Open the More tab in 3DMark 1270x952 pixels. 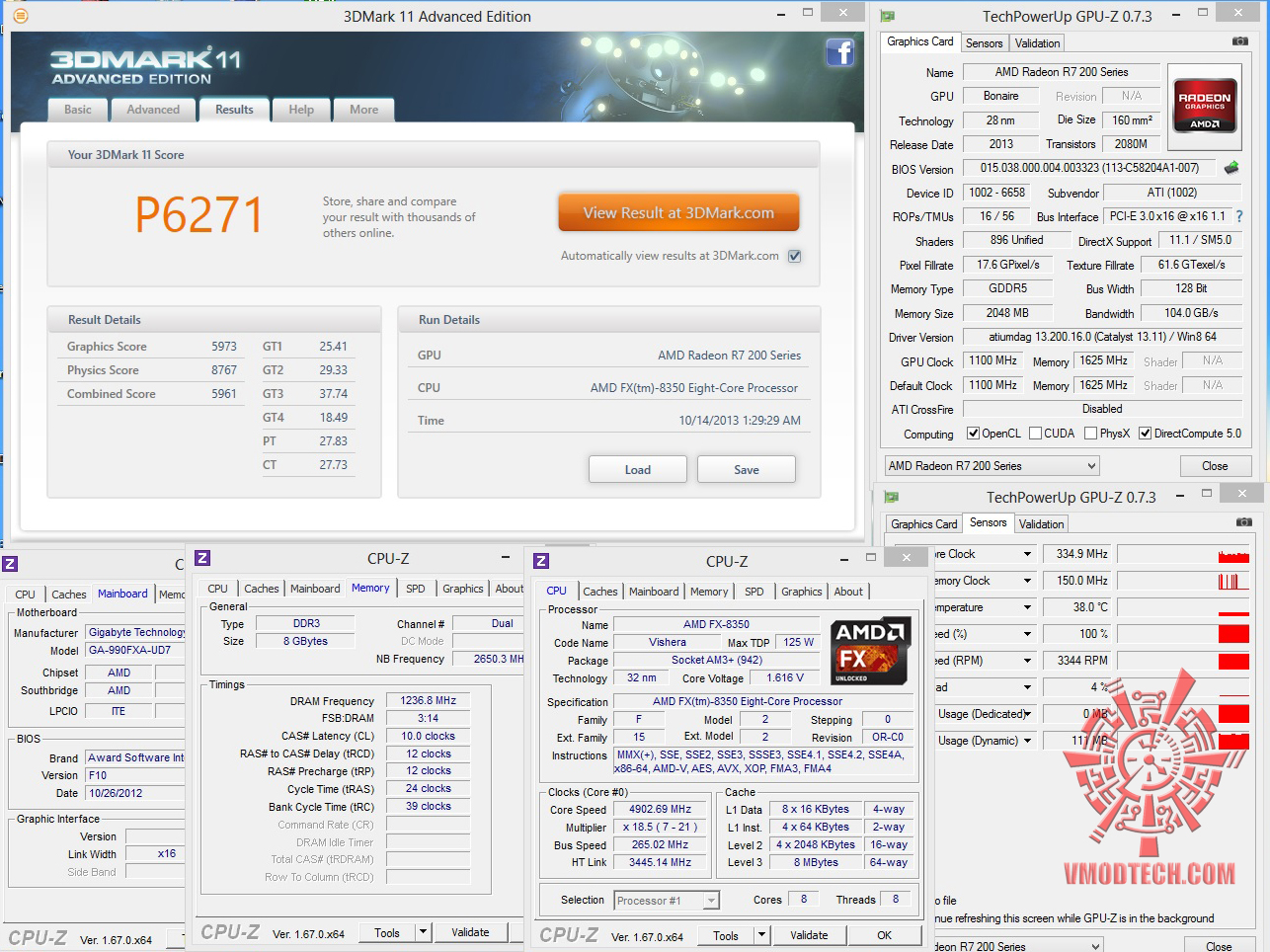(363, 110)
